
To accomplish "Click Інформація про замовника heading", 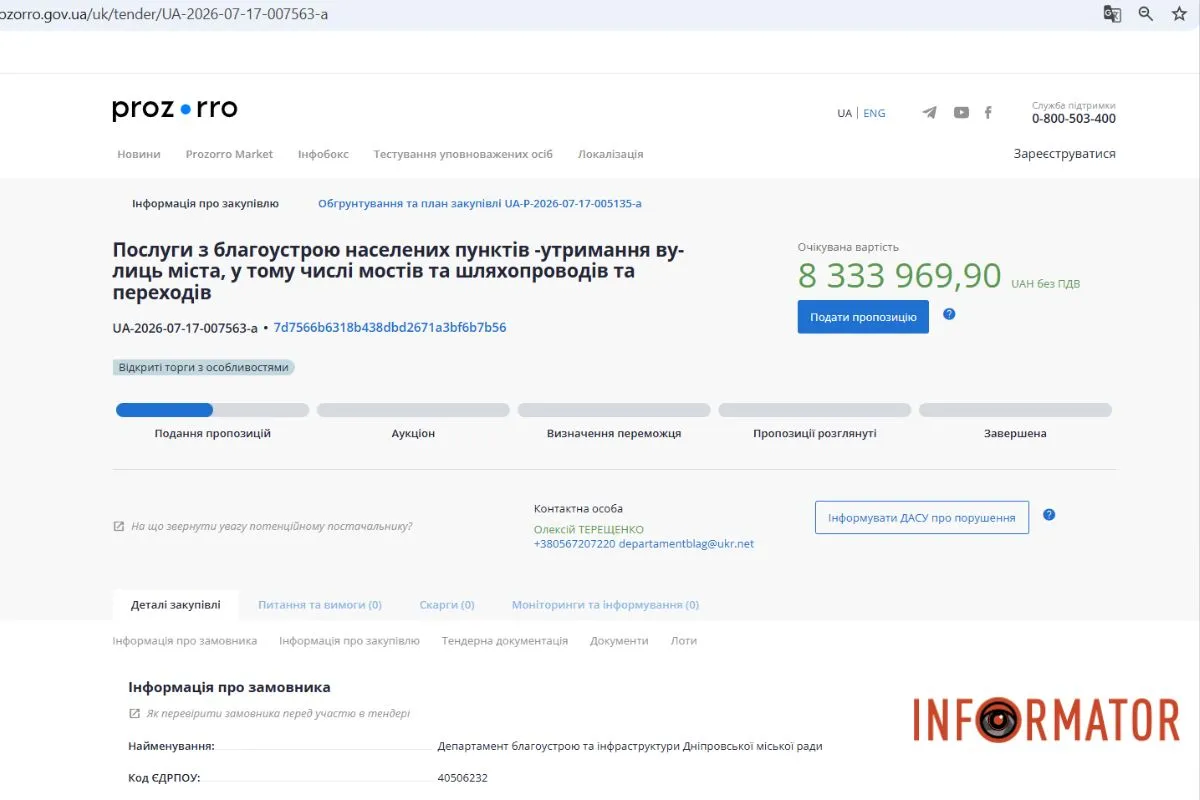I will tap(230, 687).
